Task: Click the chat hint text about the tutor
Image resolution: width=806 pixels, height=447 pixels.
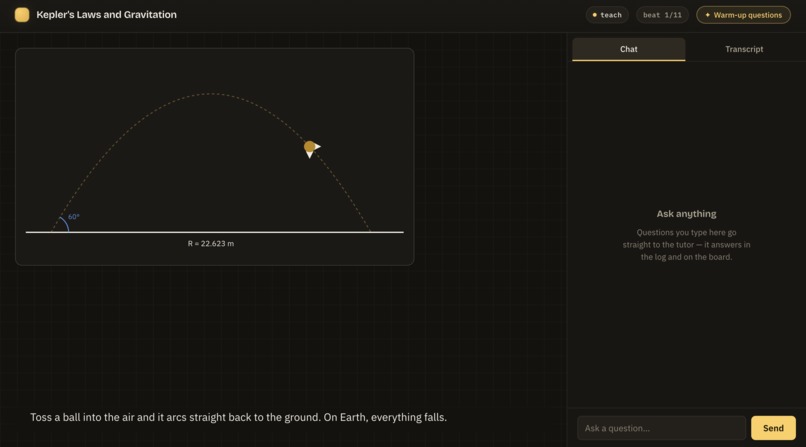Action: click(x=686, y=245)
